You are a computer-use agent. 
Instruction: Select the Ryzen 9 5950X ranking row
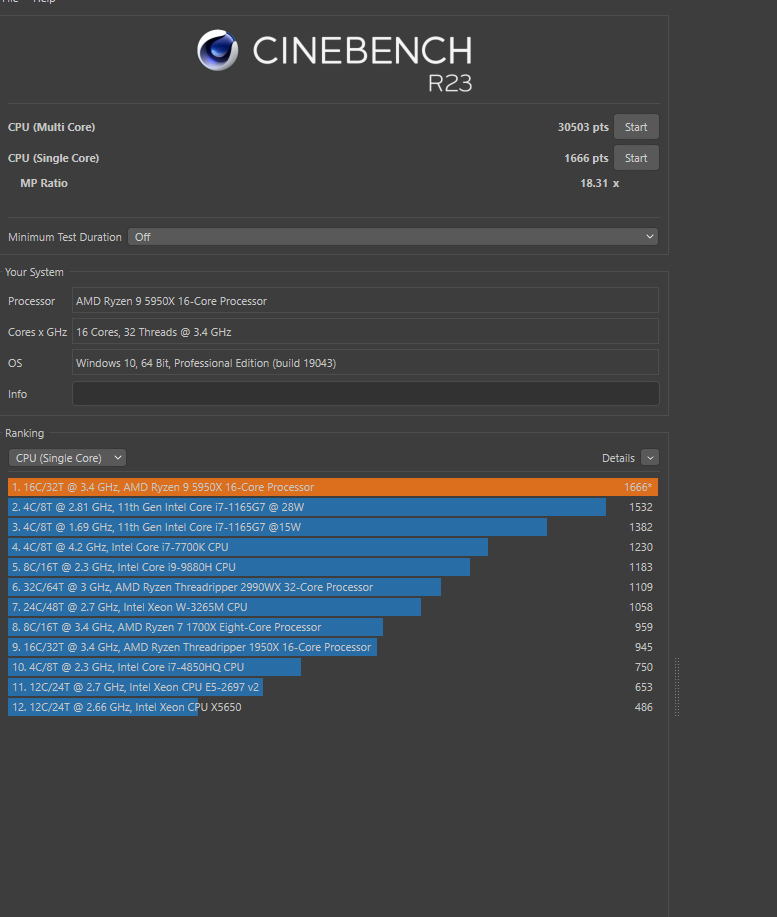point(333,487)
